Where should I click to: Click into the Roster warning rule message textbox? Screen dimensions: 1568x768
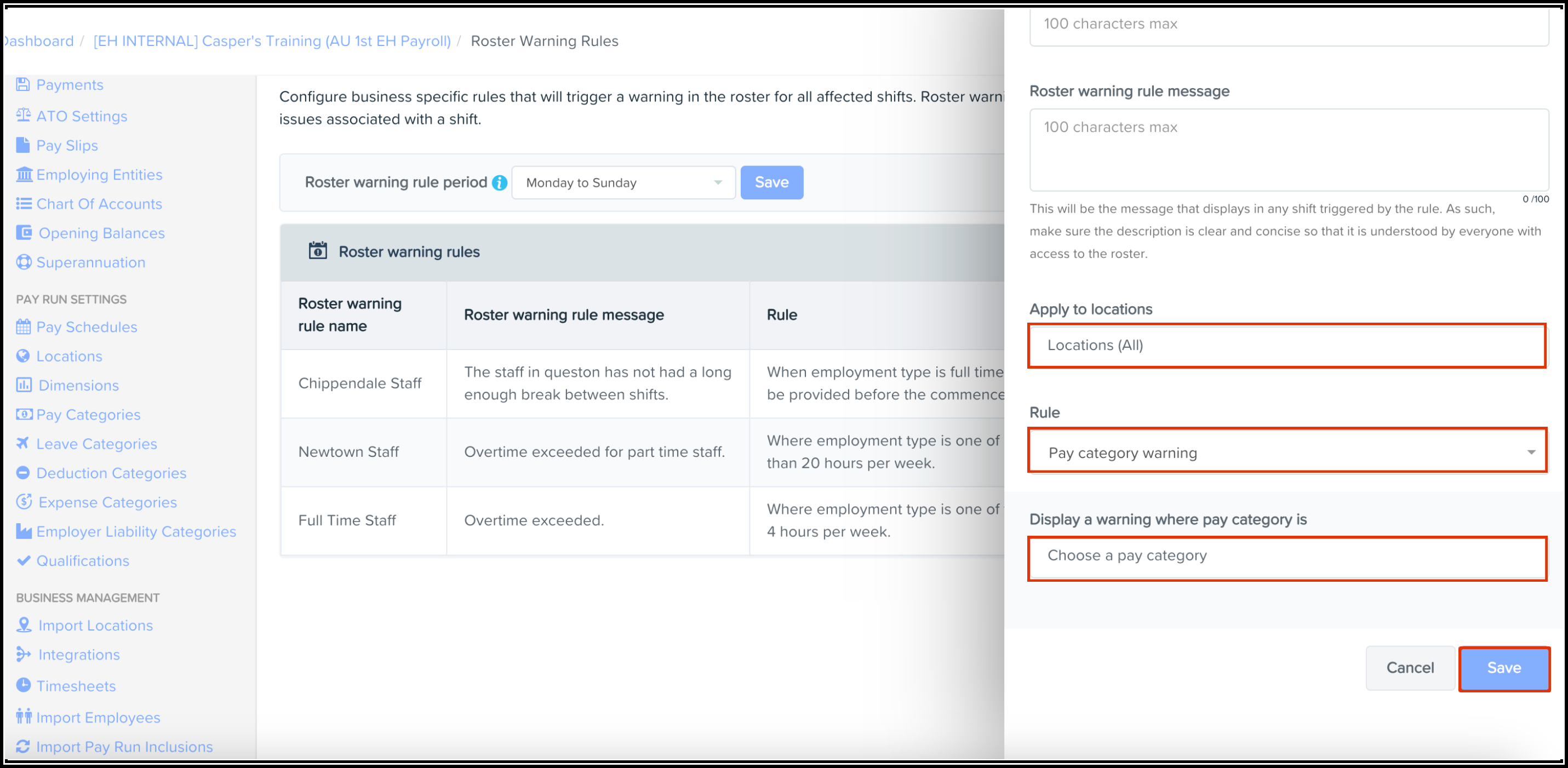[1288, 150]
